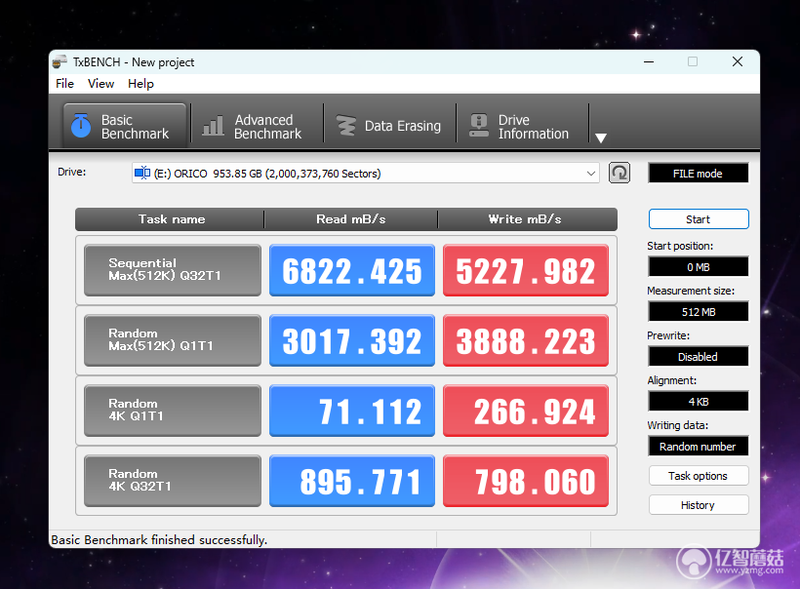Select the 3888.223 write result
Image resolution: width=800 pixels, height=589 pixels.
click(x=526, y=340)
